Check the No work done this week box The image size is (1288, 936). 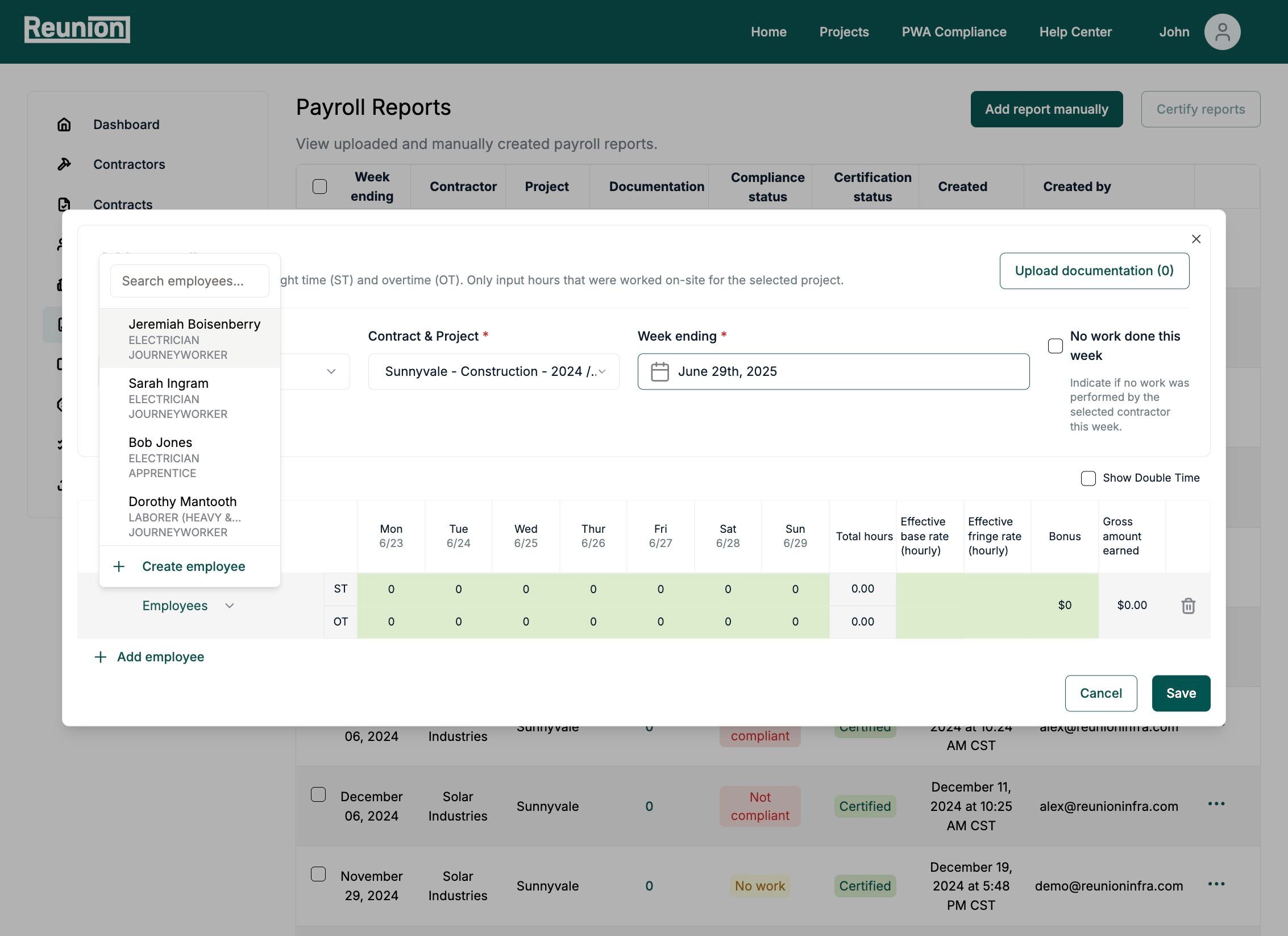(1055, 346)
